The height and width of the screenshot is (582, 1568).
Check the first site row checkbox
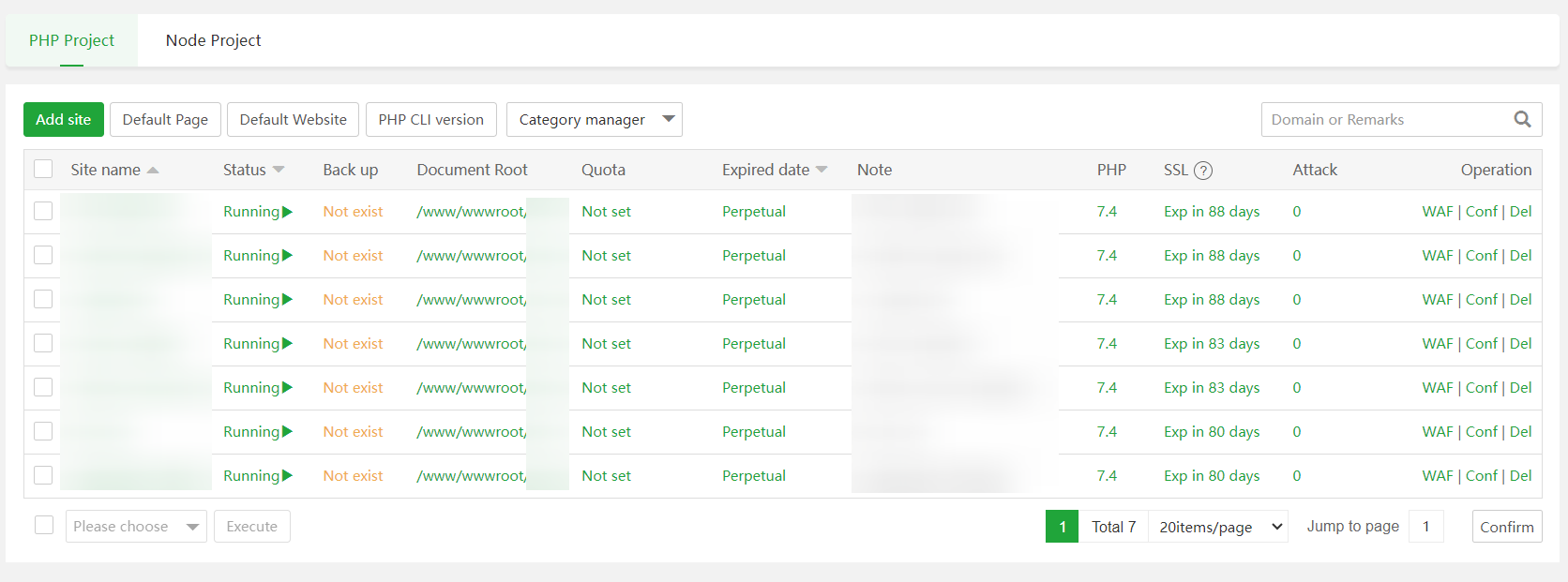tap(43, 211)
